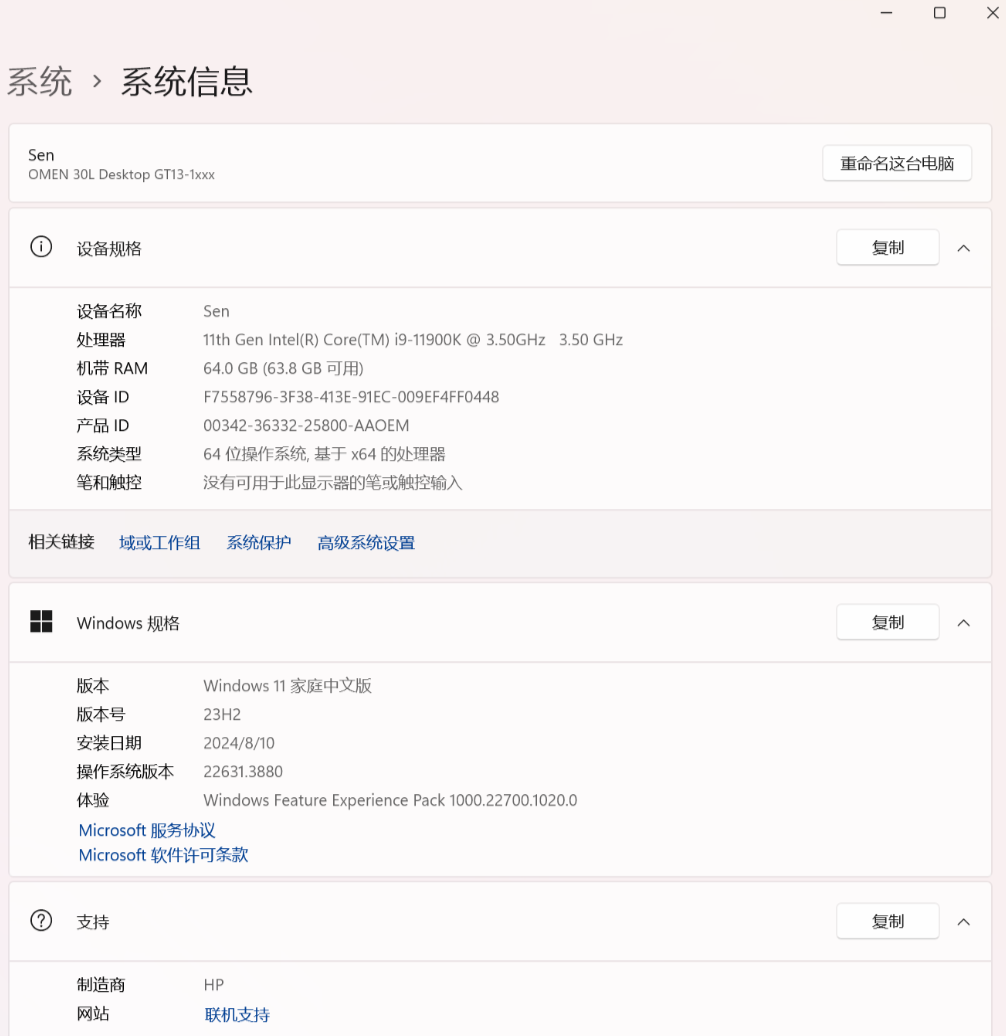1006x1036 pixels.
Task: Go back to 系统 in the breadcrumb
Action: pos(40,81)
